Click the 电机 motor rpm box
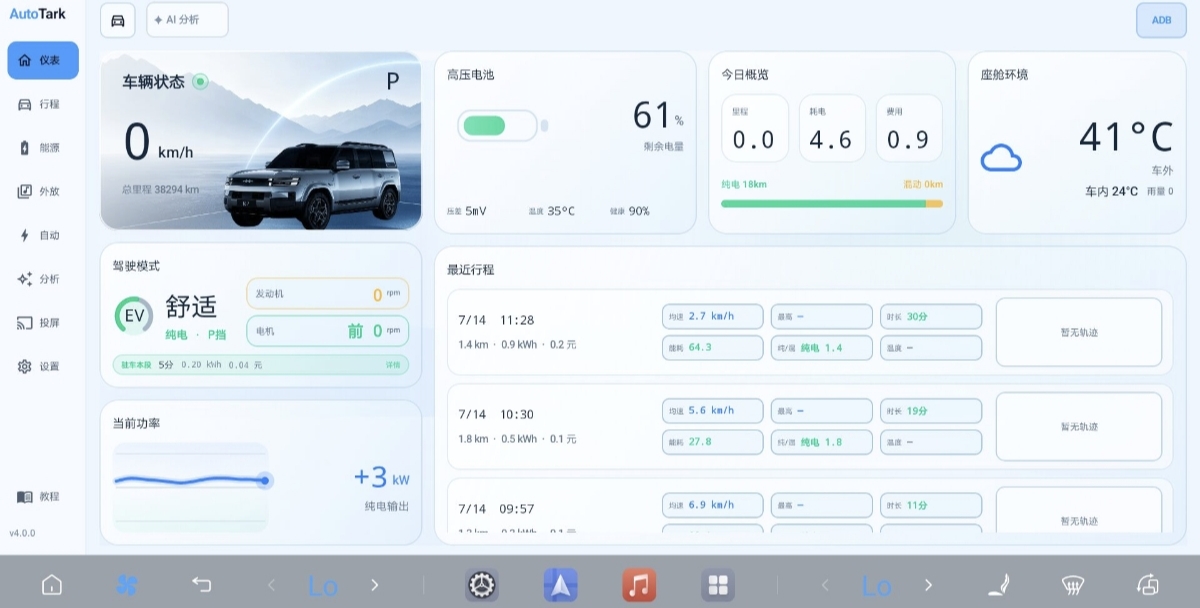Viewport: 1200px width, 608px height. pos(328,331)
